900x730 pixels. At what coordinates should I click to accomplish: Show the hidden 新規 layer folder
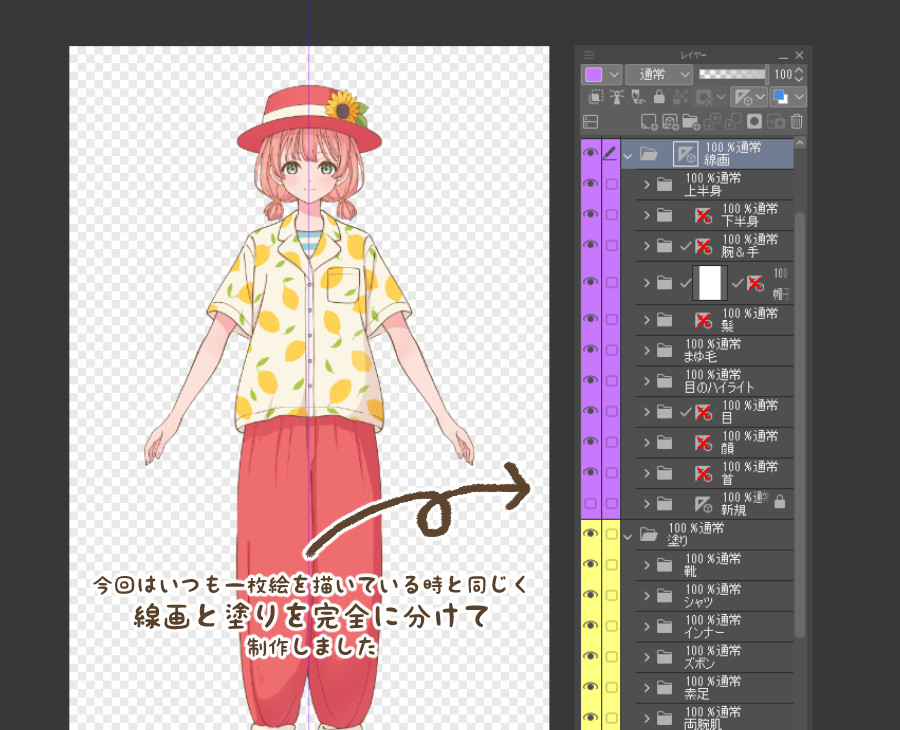point(590,504)
